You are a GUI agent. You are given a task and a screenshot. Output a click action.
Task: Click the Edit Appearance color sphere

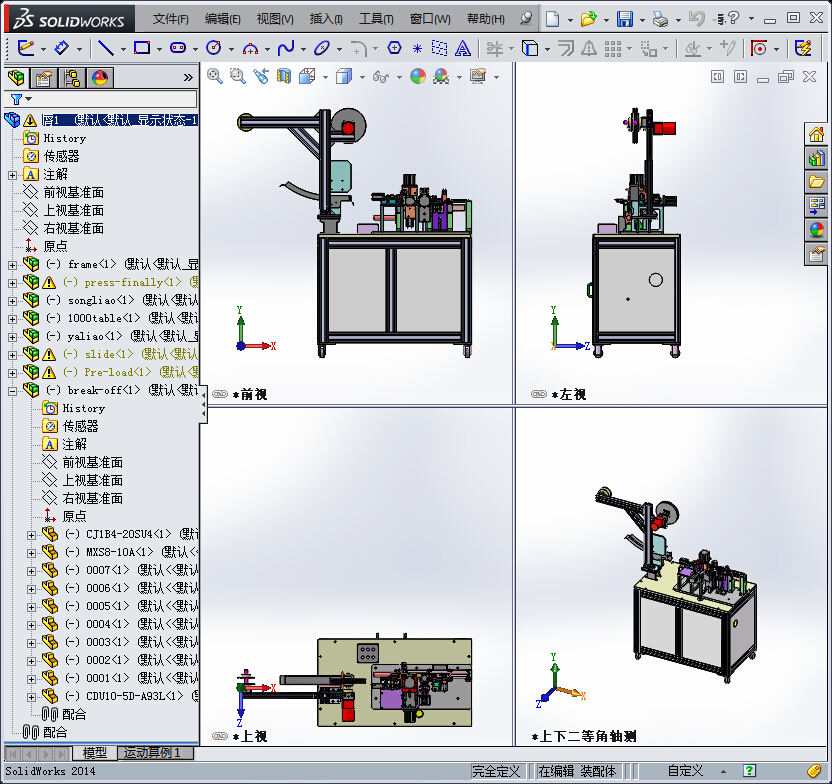[418, 76]
